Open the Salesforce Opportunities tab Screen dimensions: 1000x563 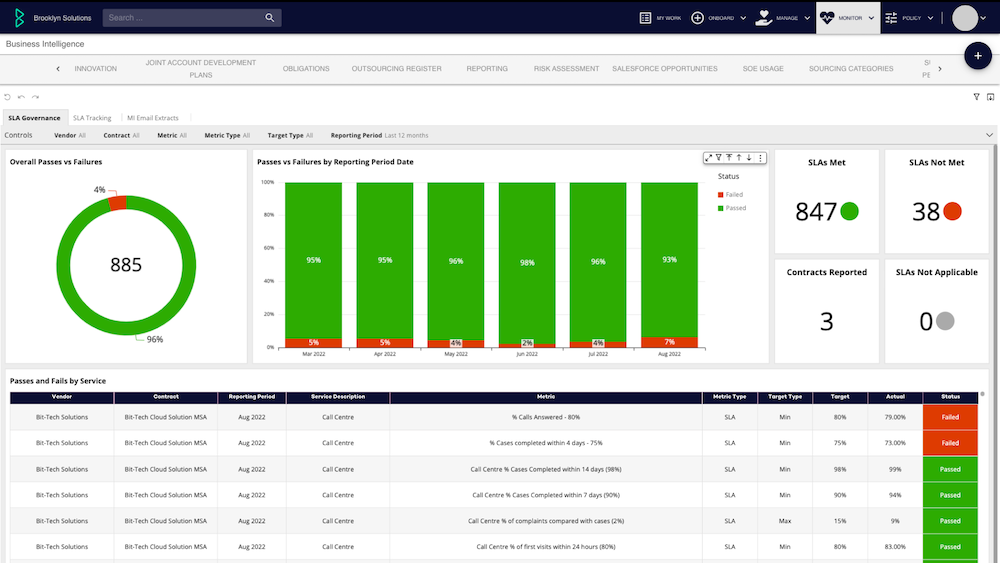[x=665, y=69]
